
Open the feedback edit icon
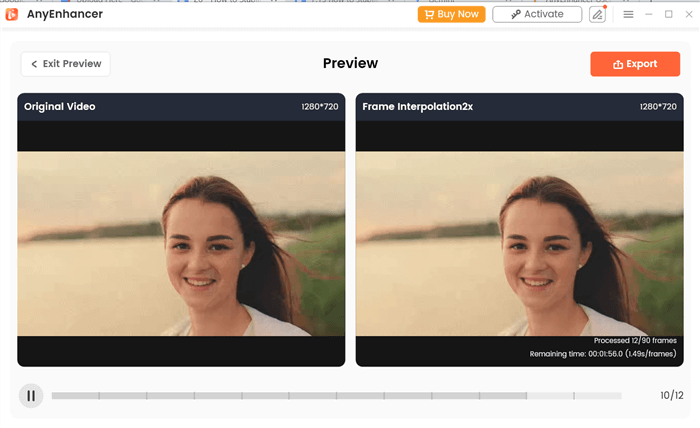point(597,14)
